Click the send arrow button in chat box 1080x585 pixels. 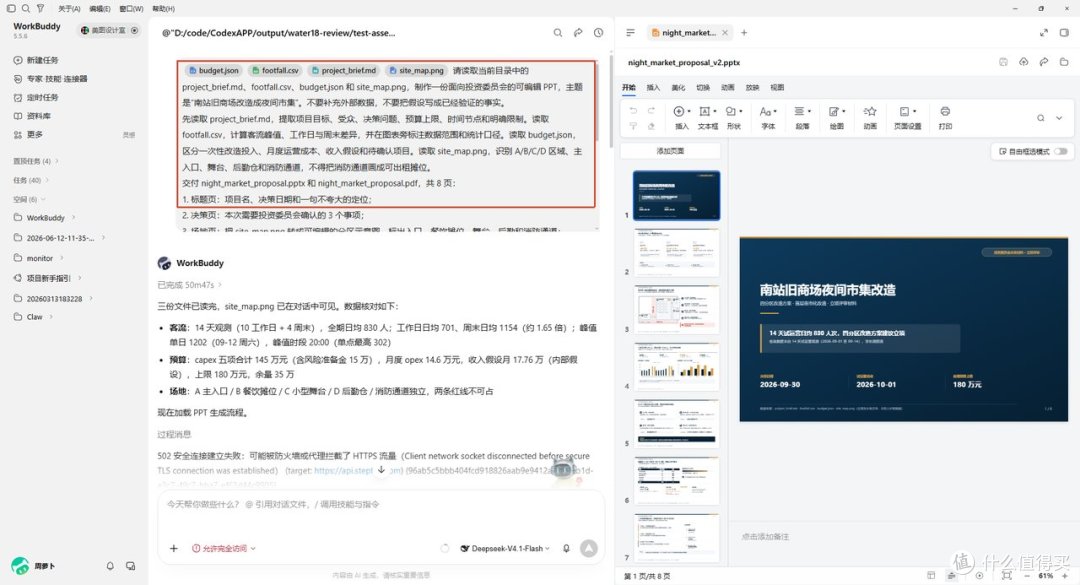point(589,548)
